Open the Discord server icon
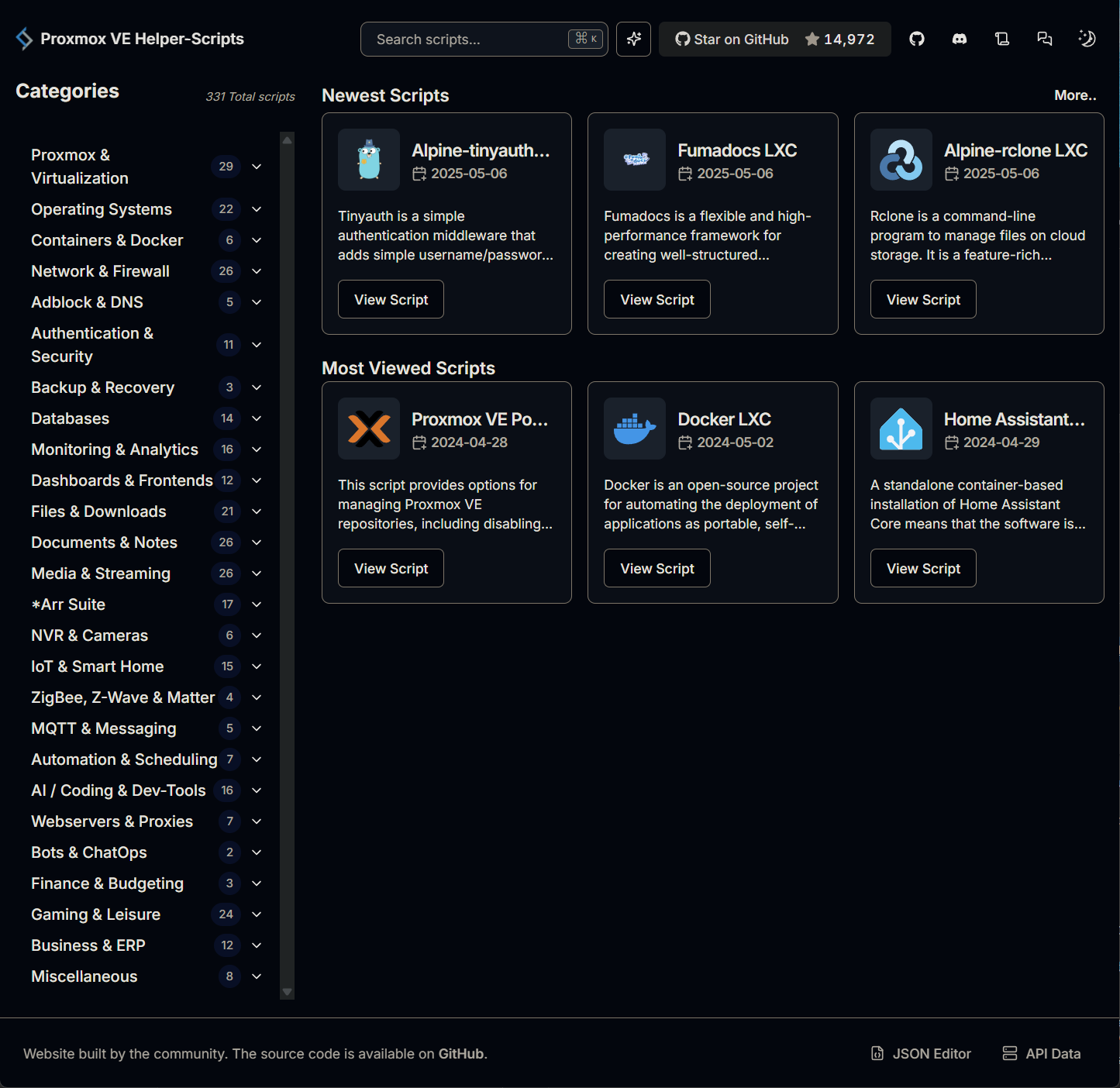Viewport: 1120px width, 1088px height. pos(960,39)
